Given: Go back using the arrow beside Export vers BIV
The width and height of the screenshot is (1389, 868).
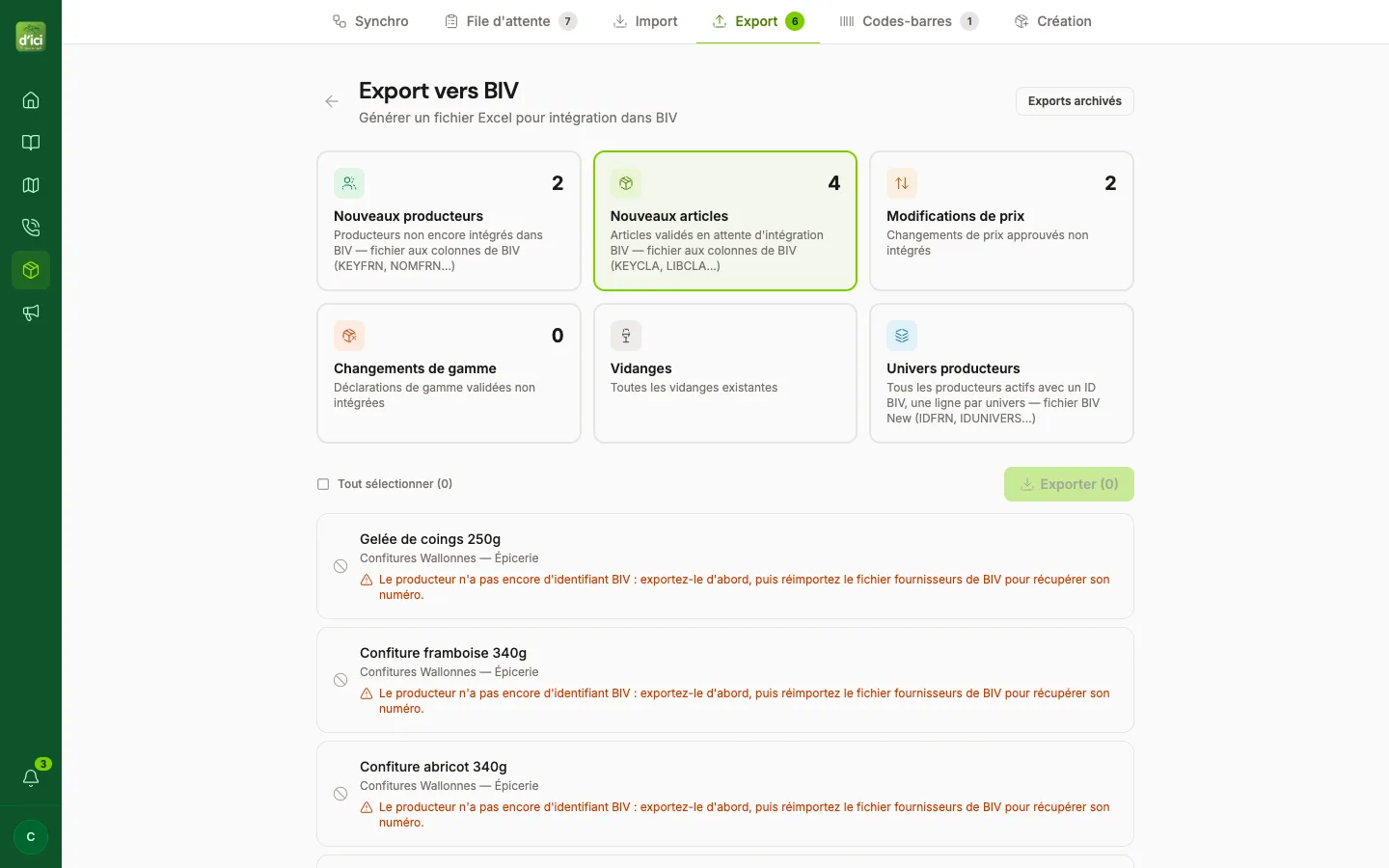Looking at the screenshot, I should click(x=332, y=101).
